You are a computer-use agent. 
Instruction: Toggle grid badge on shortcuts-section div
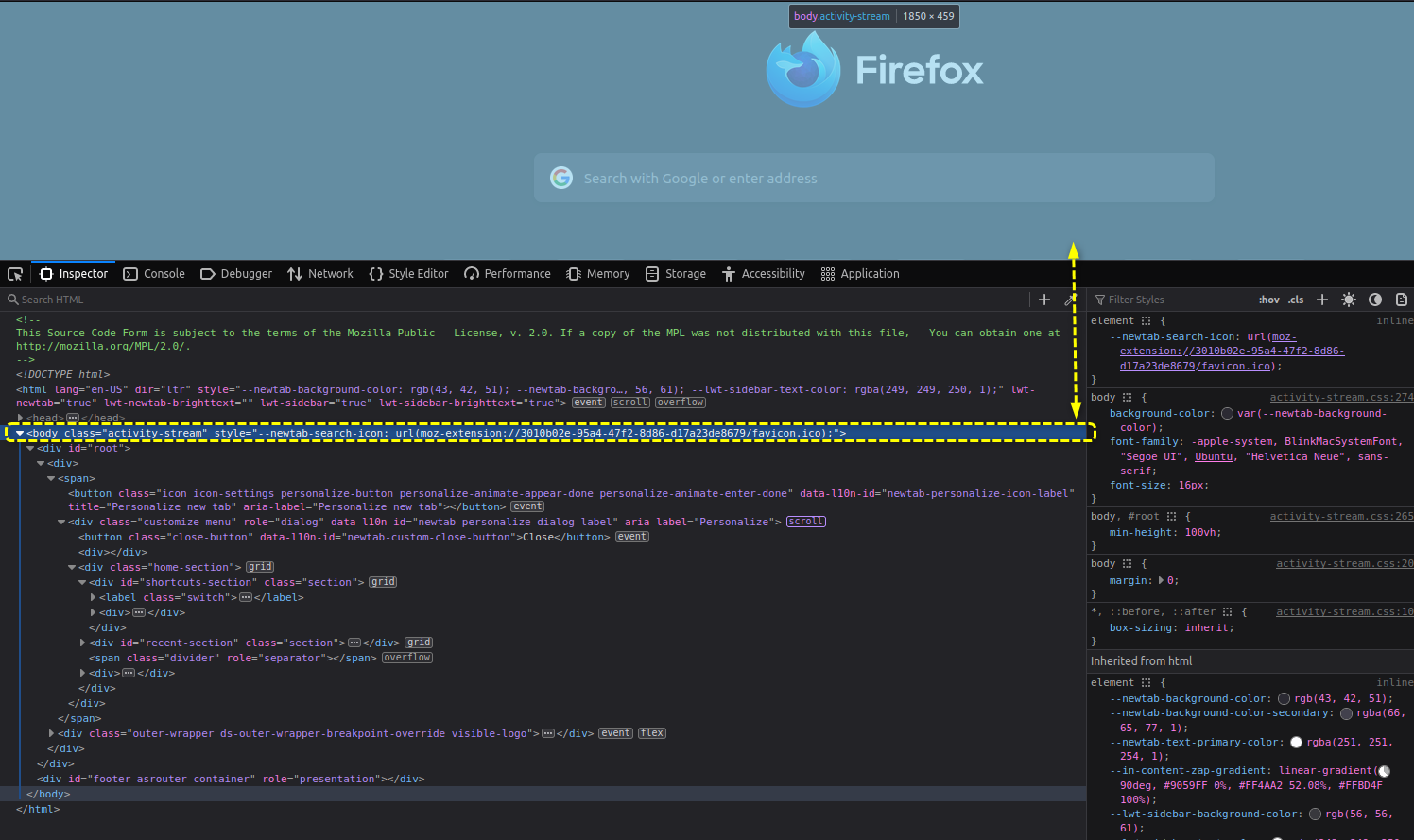[383, 582]
